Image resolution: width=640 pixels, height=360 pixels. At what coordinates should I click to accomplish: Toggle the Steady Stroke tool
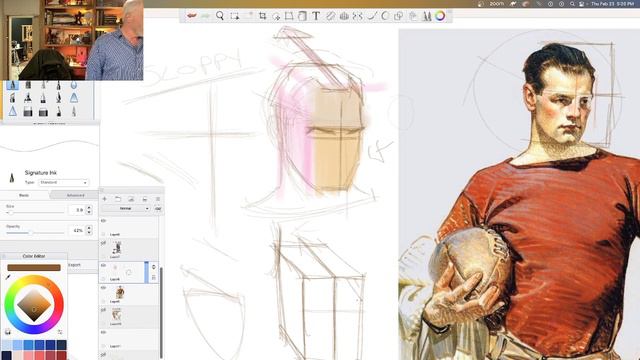[x=371, y=16]
